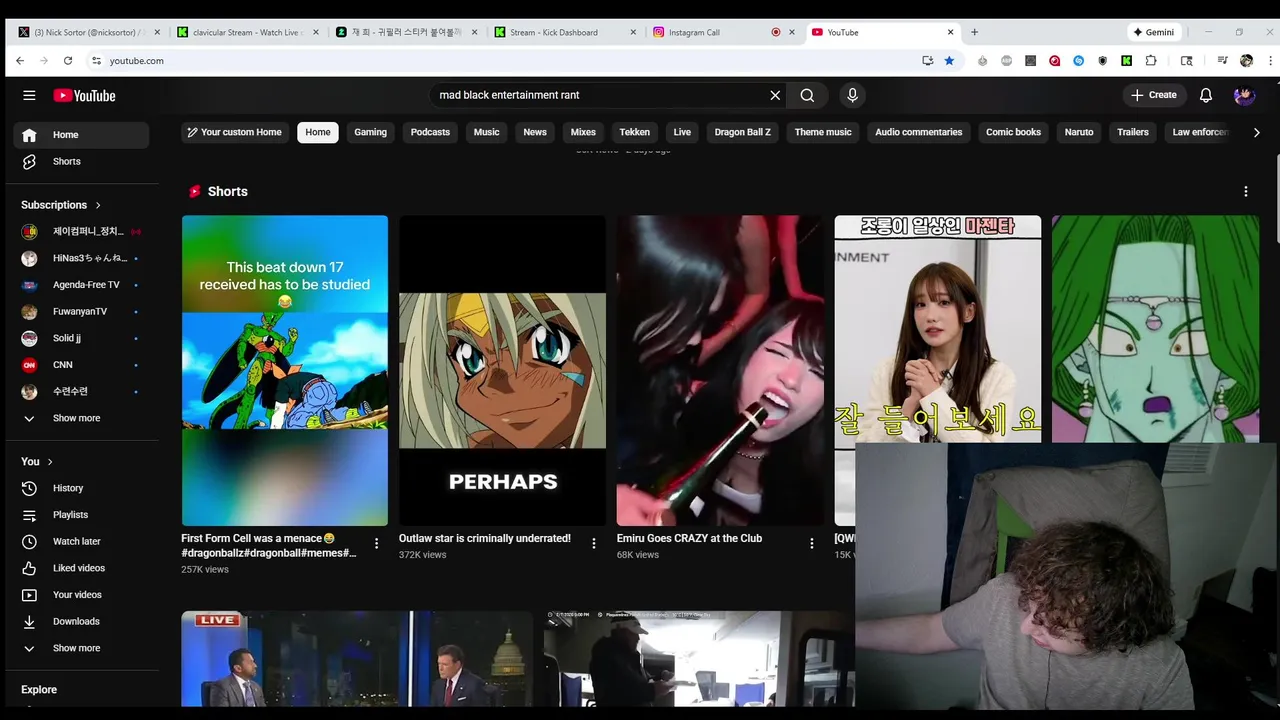
Task: Toggle the blue bookmark star
Action: click(x=949, y=61)
